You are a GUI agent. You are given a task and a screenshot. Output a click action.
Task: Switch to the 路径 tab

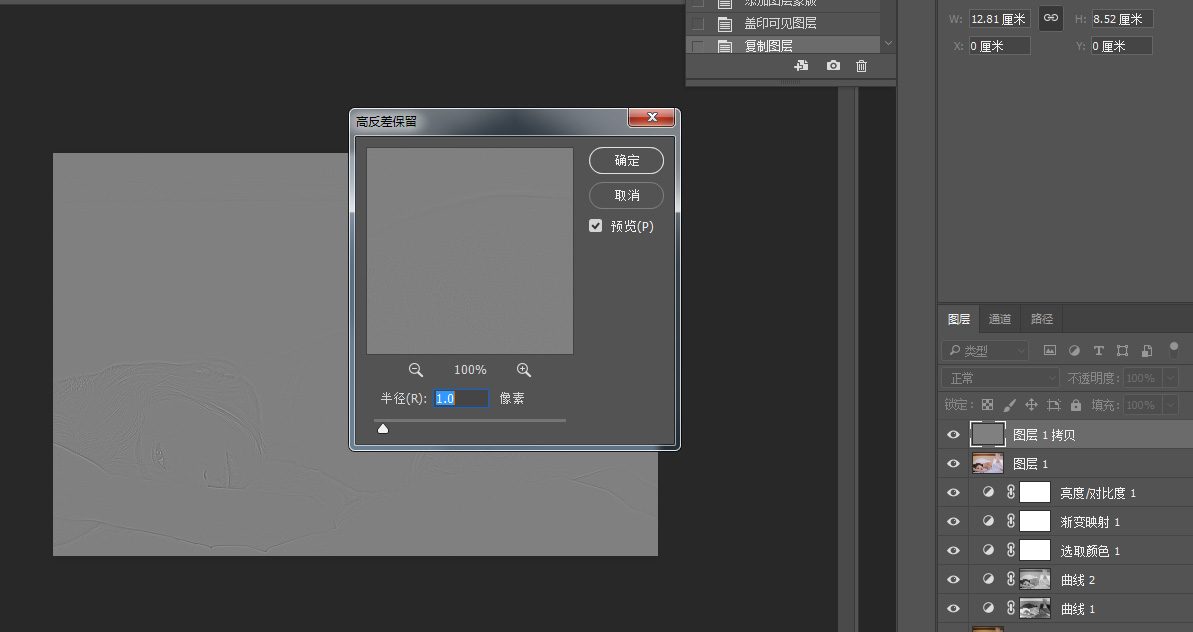click(x=1042, y=319)
